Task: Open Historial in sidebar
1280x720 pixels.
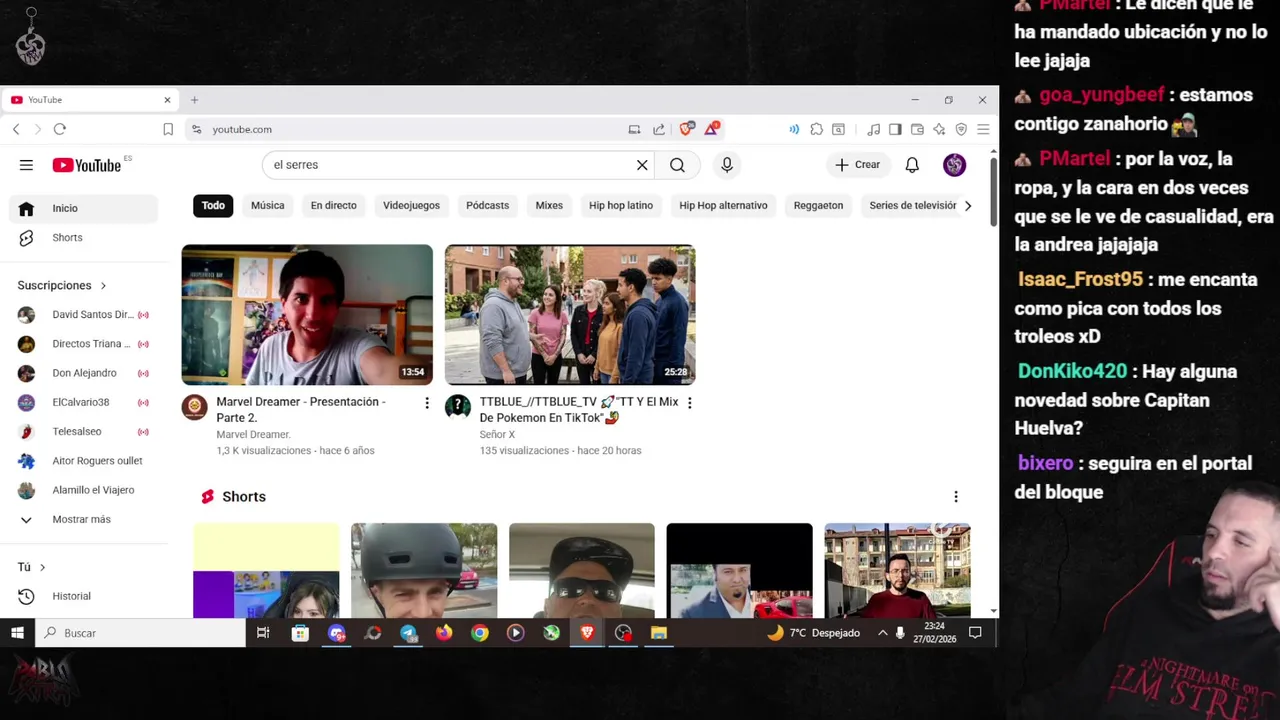Action: [x=84, y=596]
